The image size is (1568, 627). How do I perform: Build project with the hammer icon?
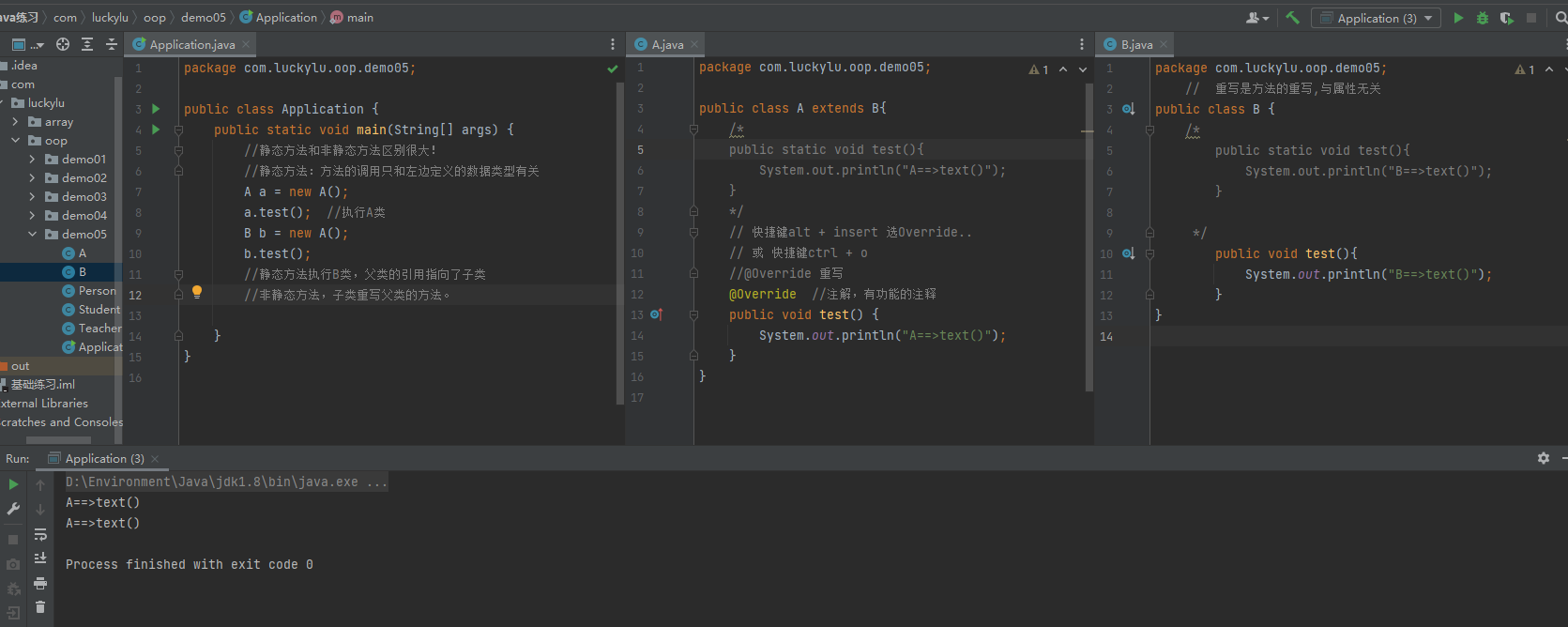[x=1292, y=18]
